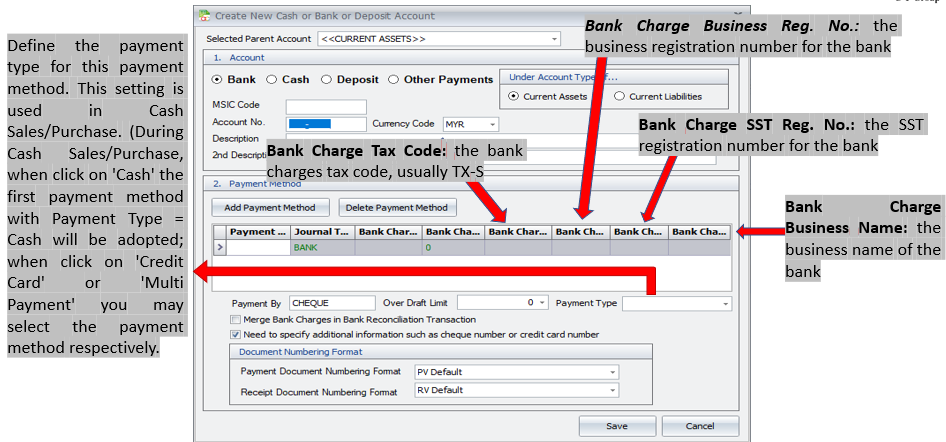Select the Cash radio option
946x442 pixels.
pyautogui.click(x=274, y=79)
